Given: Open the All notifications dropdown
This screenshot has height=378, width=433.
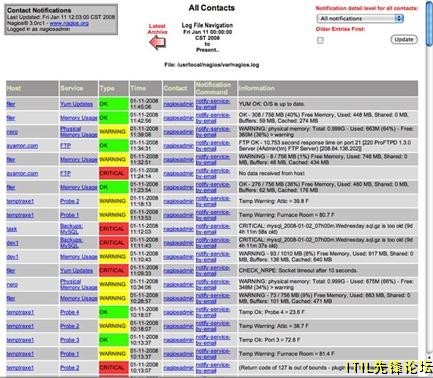Looking at the screenshot, I should [x=360, y=19].
